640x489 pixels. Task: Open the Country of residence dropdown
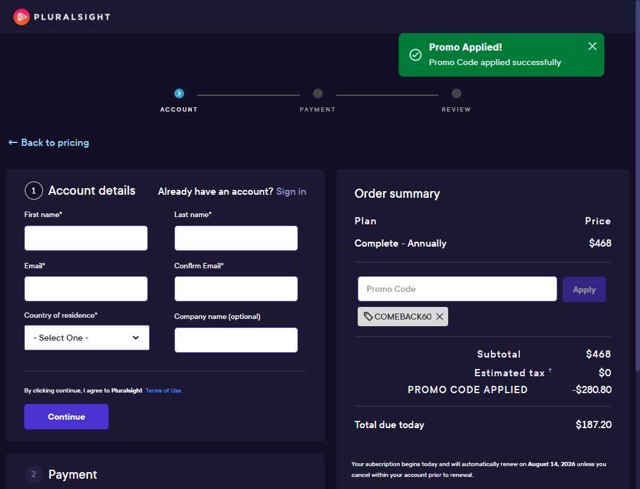87,338
